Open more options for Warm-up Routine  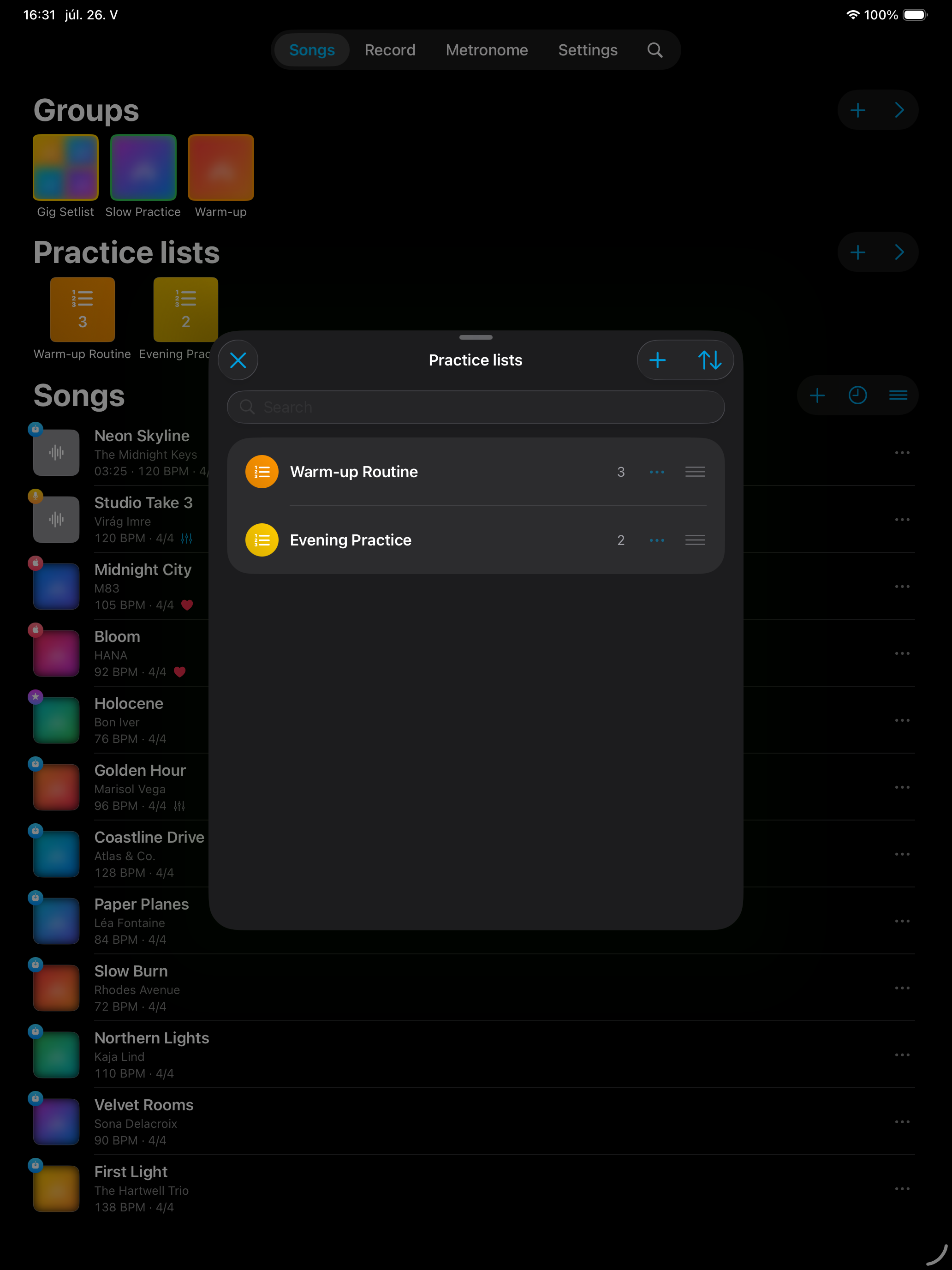656,472
